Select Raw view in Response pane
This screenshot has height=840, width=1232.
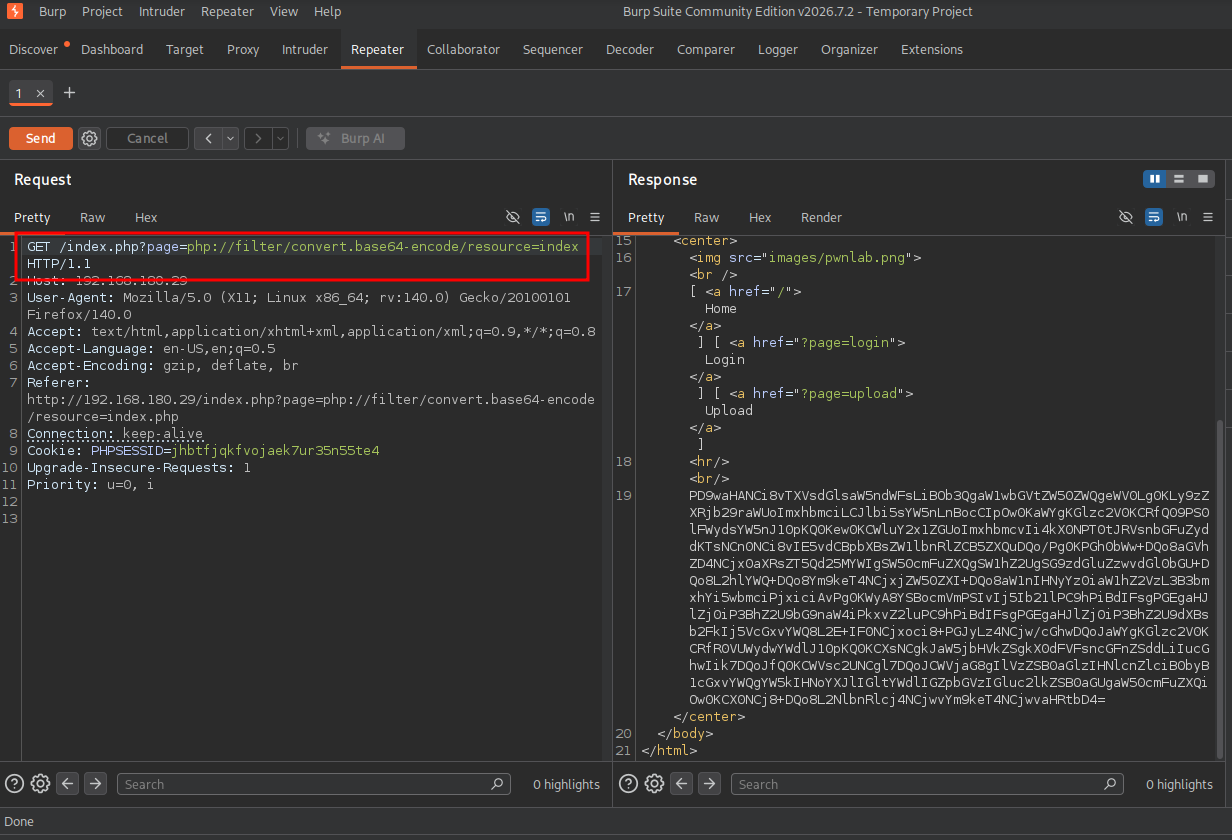coord(707,217)
